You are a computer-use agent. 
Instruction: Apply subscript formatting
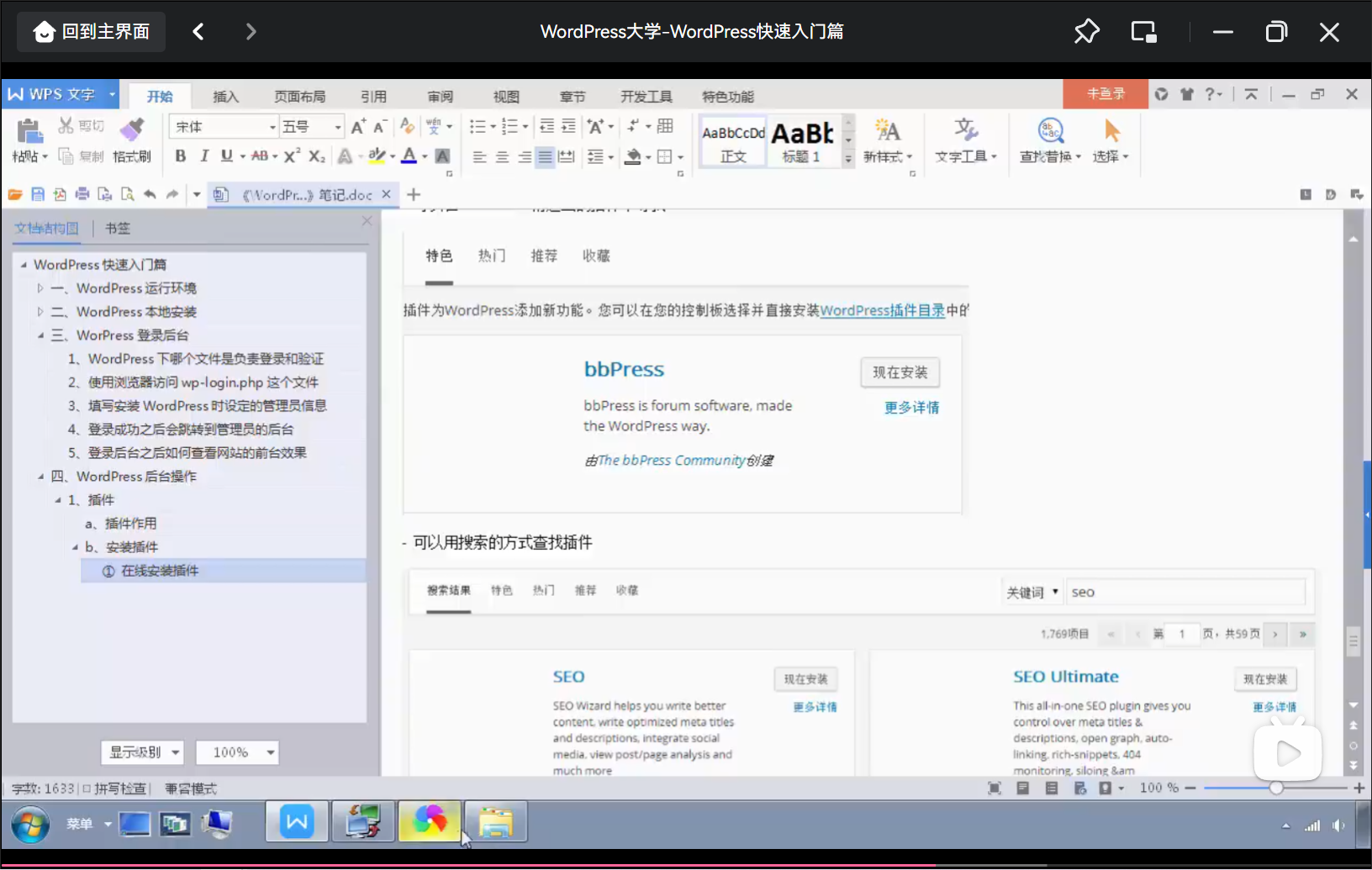point(316,156)
